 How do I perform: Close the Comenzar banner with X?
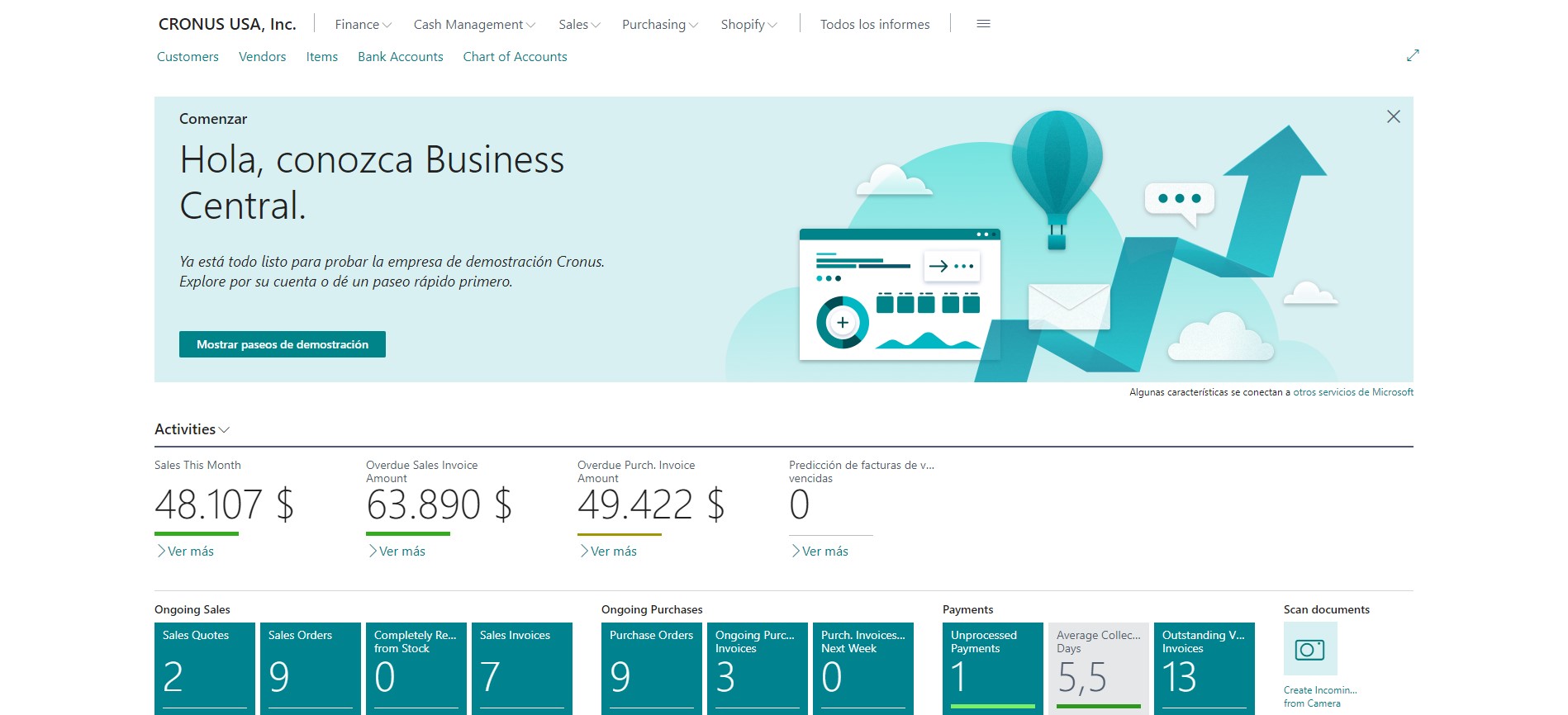[1394, 116]
